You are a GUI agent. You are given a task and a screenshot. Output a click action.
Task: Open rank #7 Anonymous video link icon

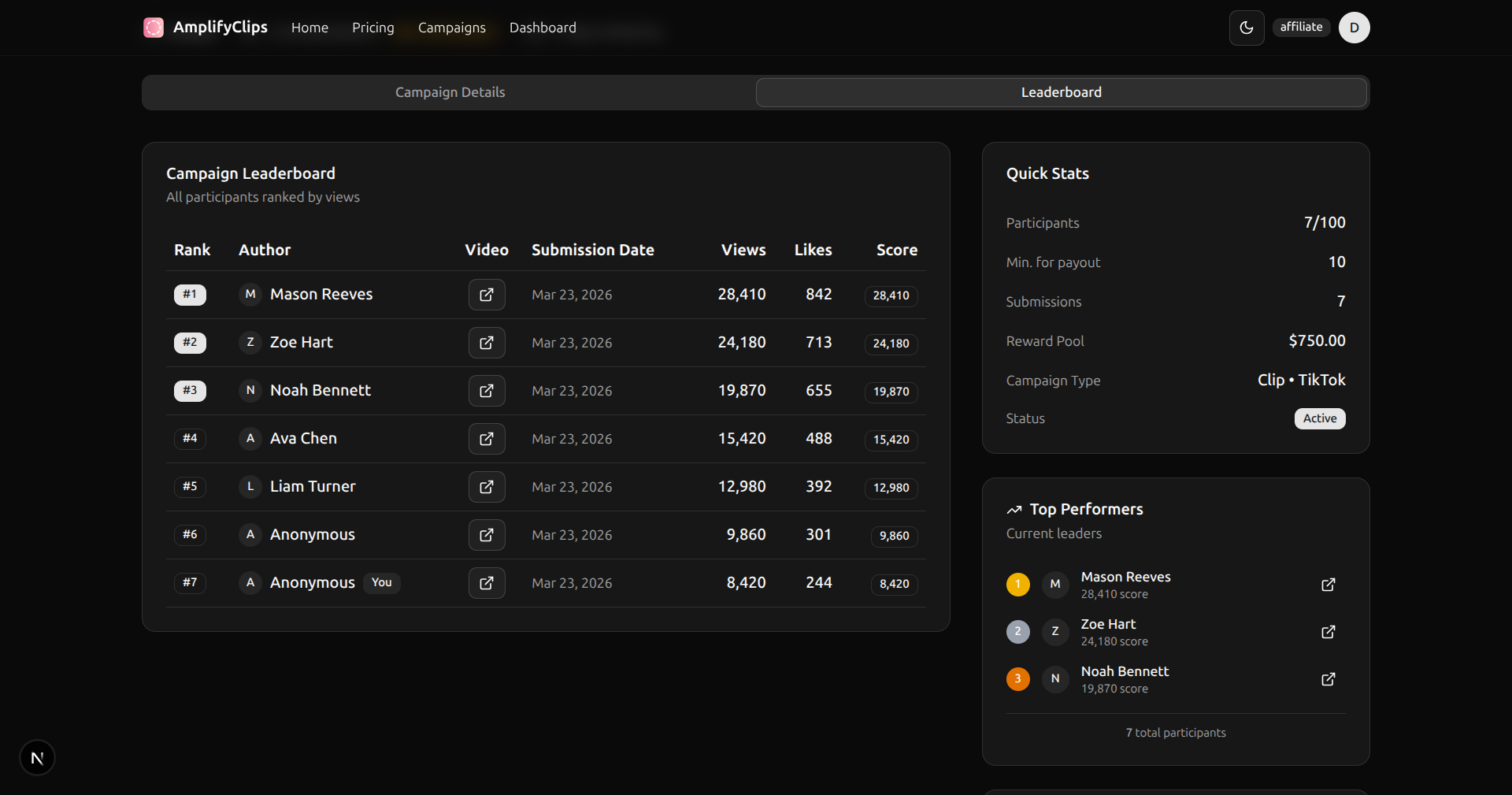[x=487, y=583]
